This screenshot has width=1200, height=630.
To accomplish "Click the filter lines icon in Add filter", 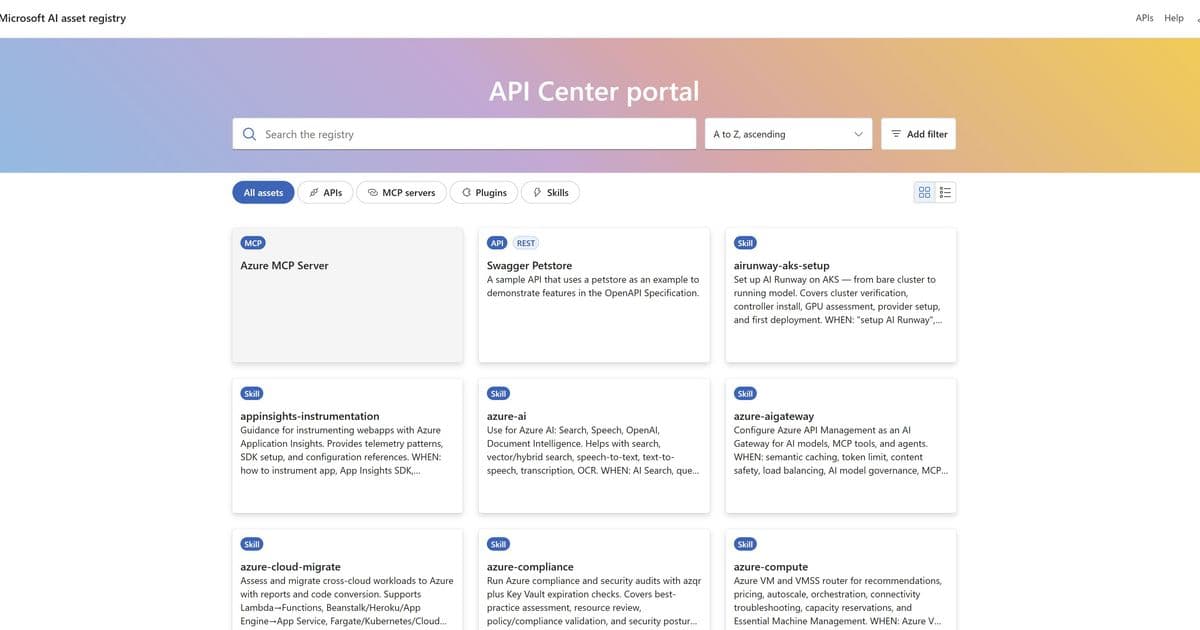I will [896, 134].
